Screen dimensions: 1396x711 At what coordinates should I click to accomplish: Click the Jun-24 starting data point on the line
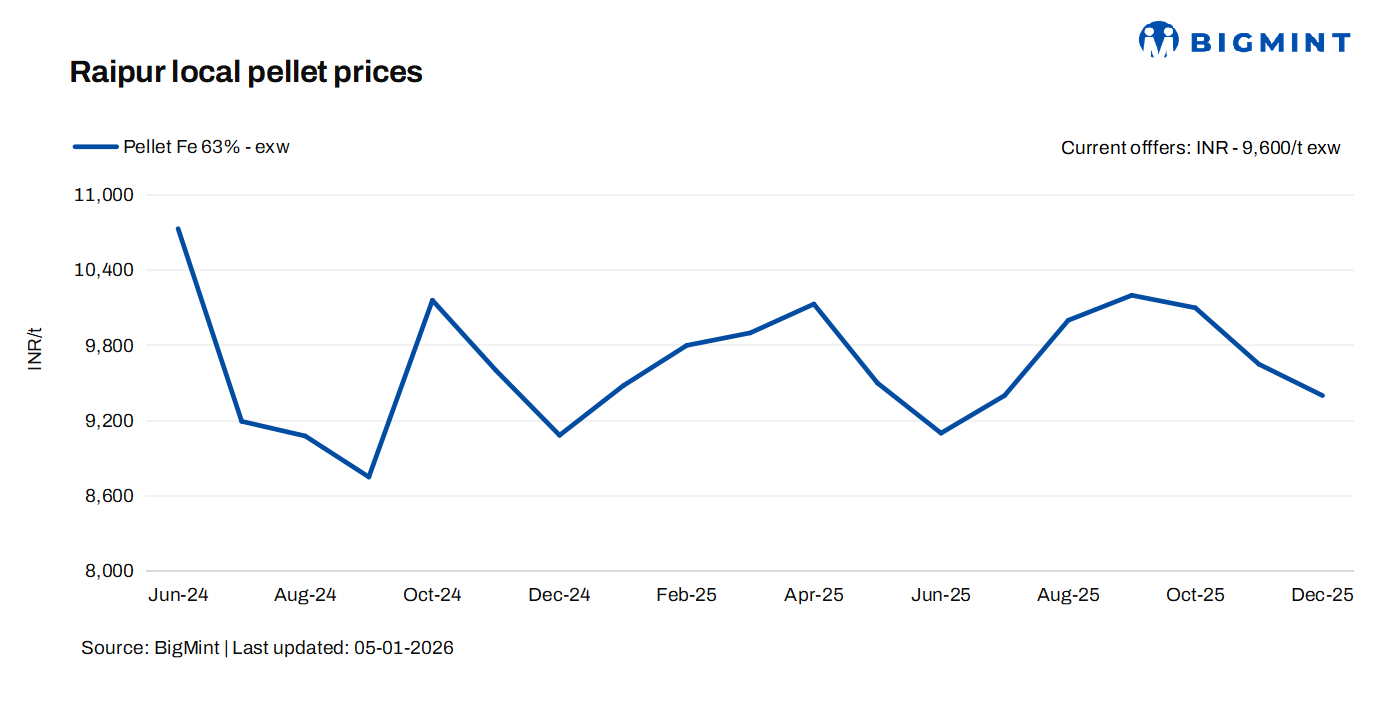click(x=178, y=229)
